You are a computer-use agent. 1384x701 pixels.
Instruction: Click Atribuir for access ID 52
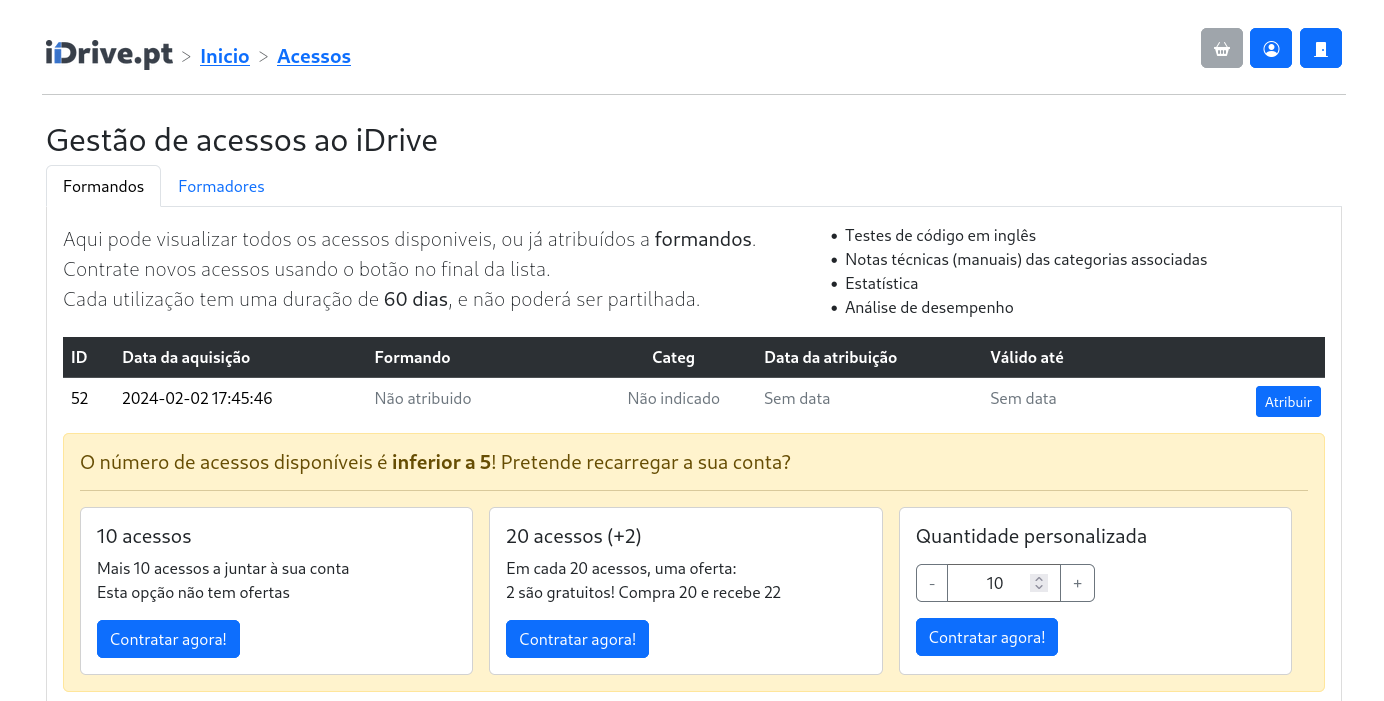(1287, 402)
